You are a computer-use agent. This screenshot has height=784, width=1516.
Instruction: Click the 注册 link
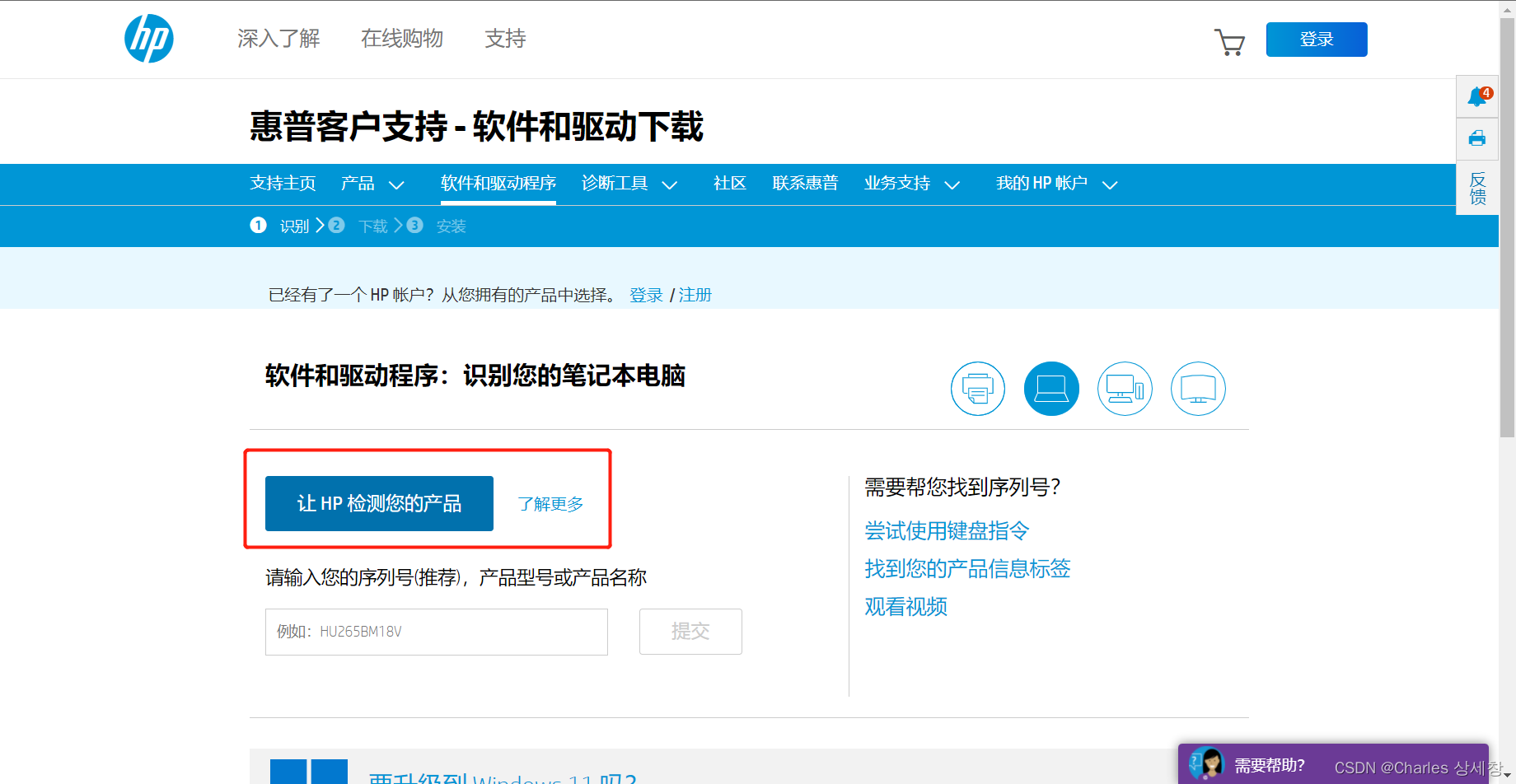(695, 295)
